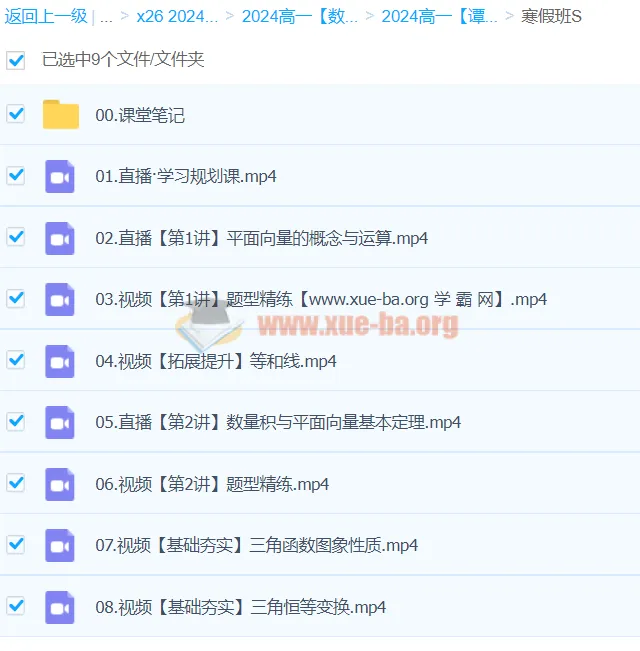Screen dimensions: 640x651
Task: Click video icon for 07.视频 三角函数图象性质
Action: [x=60, y=545]
